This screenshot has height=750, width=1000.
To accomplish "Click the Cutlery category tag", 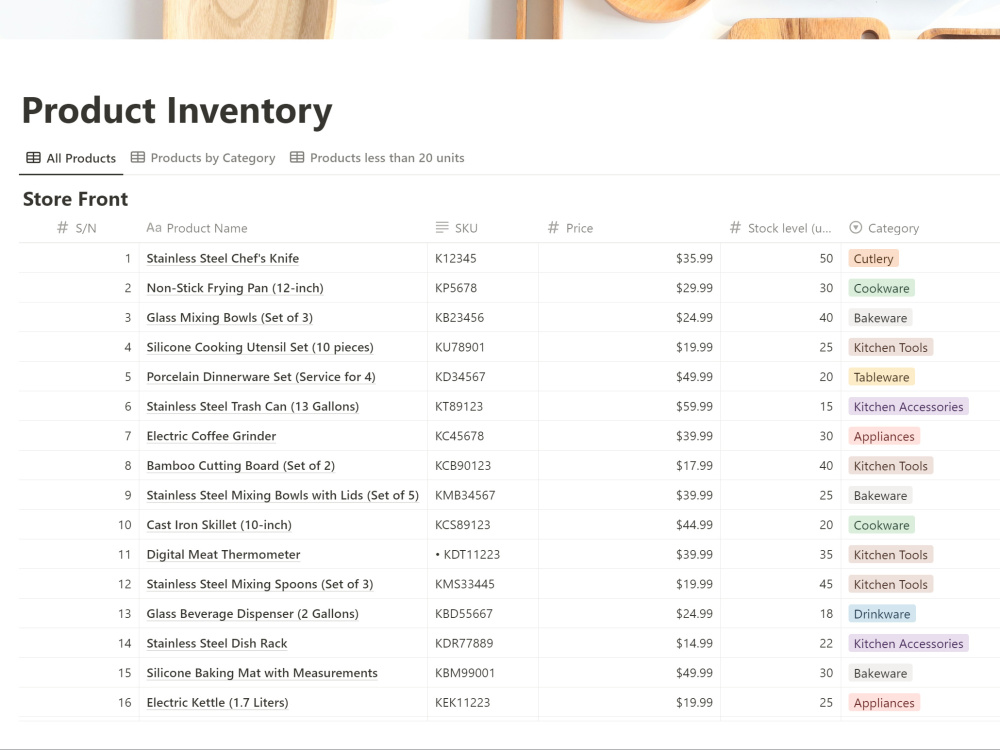I will 873,258.
